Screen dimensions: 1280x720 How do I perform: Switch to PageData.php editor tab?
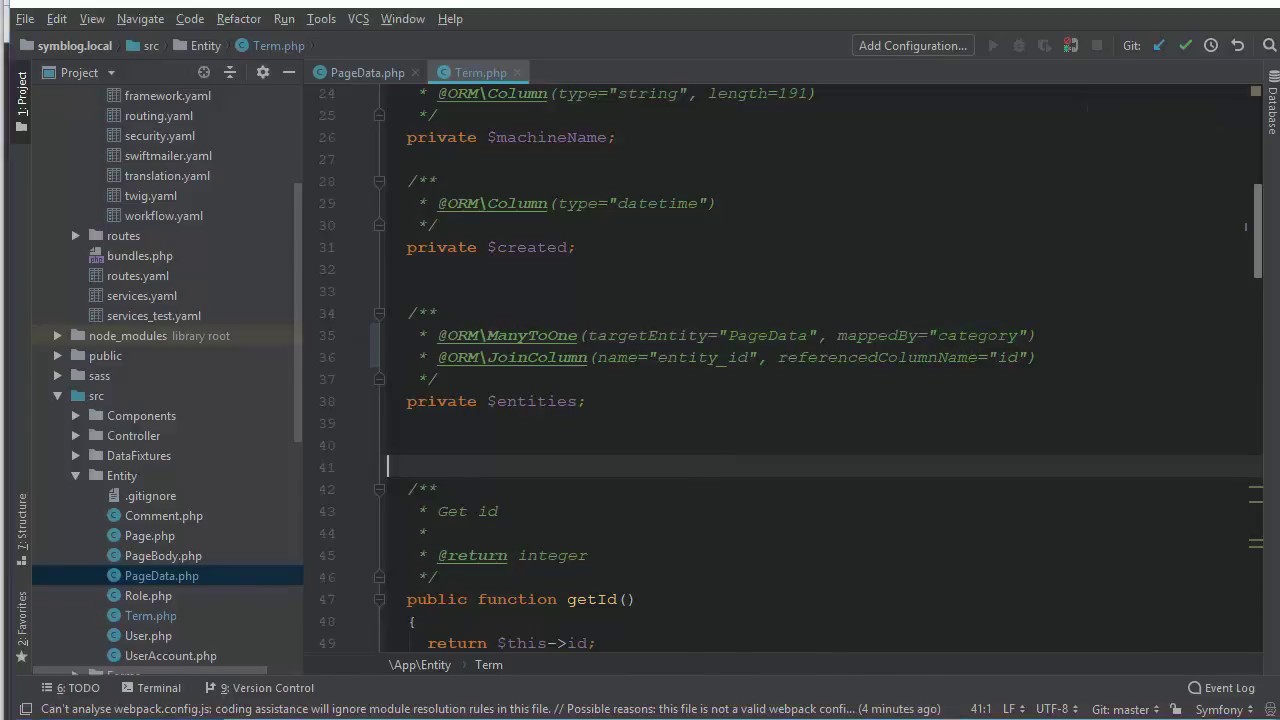(x=367, y=72)
